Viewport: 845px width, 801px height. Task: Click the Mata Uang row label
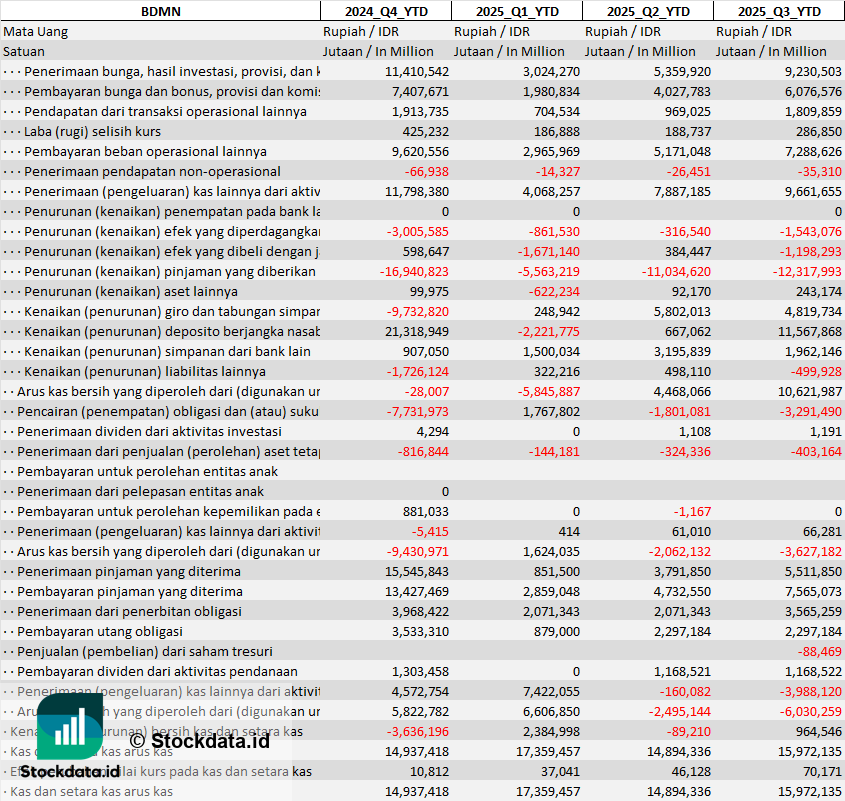pos(36,31)
